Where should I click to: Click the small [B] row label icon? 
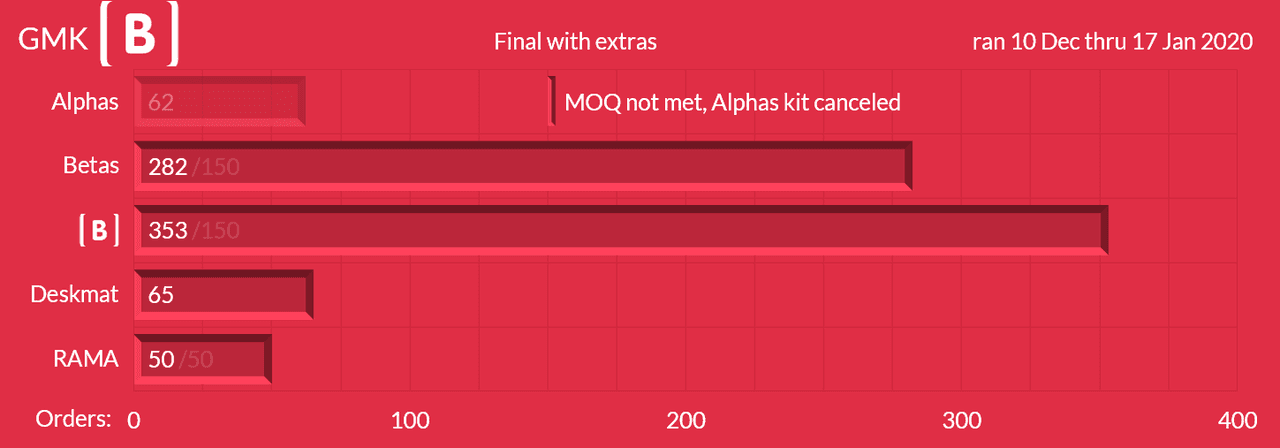99,231
